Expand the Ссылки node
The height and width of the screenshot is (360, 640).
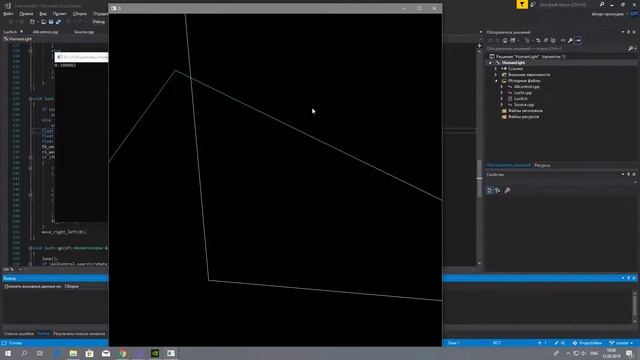(x=496, y=69)
